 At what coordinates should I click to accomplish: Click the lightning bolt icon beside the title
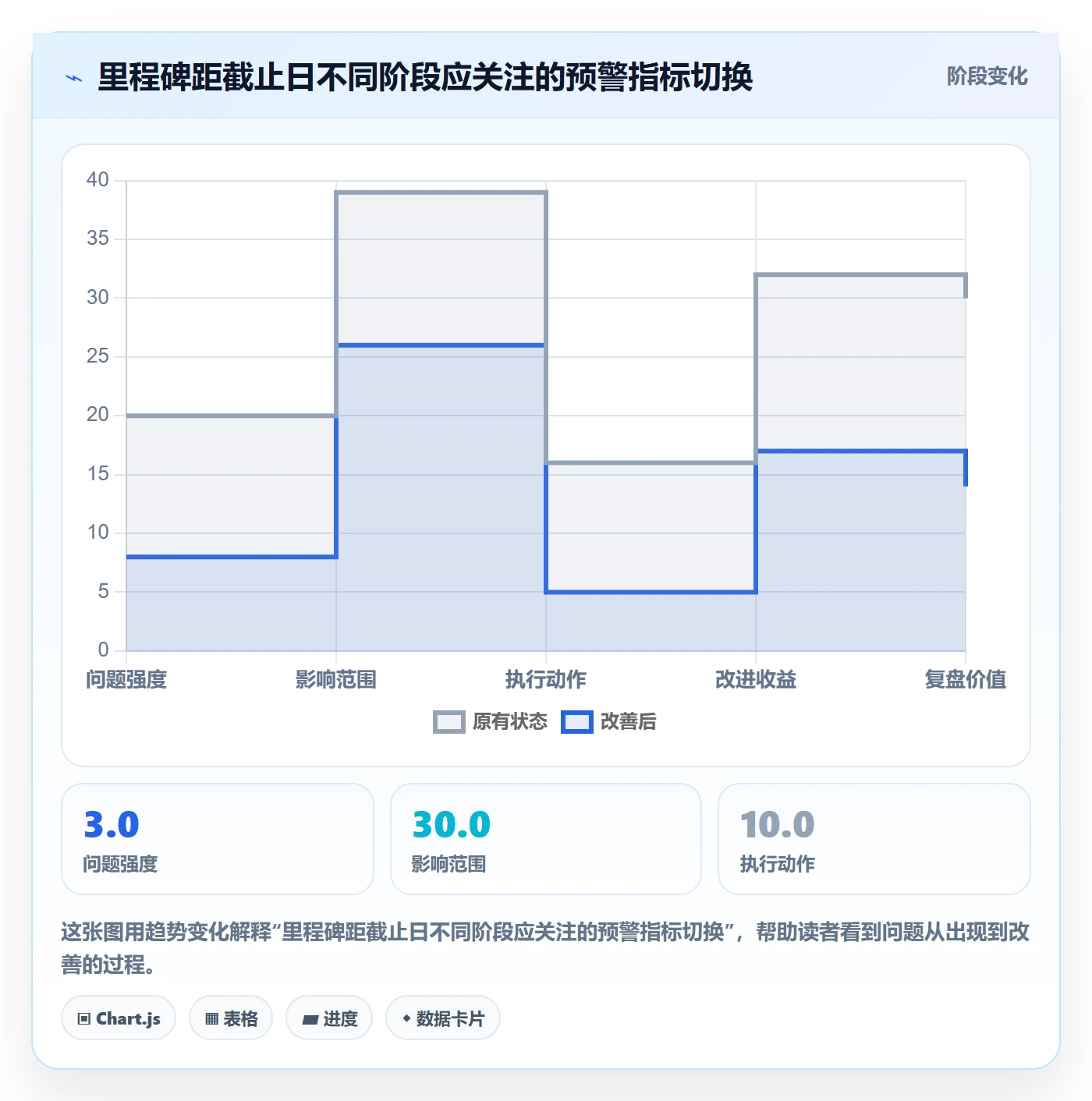click(74, 78)
